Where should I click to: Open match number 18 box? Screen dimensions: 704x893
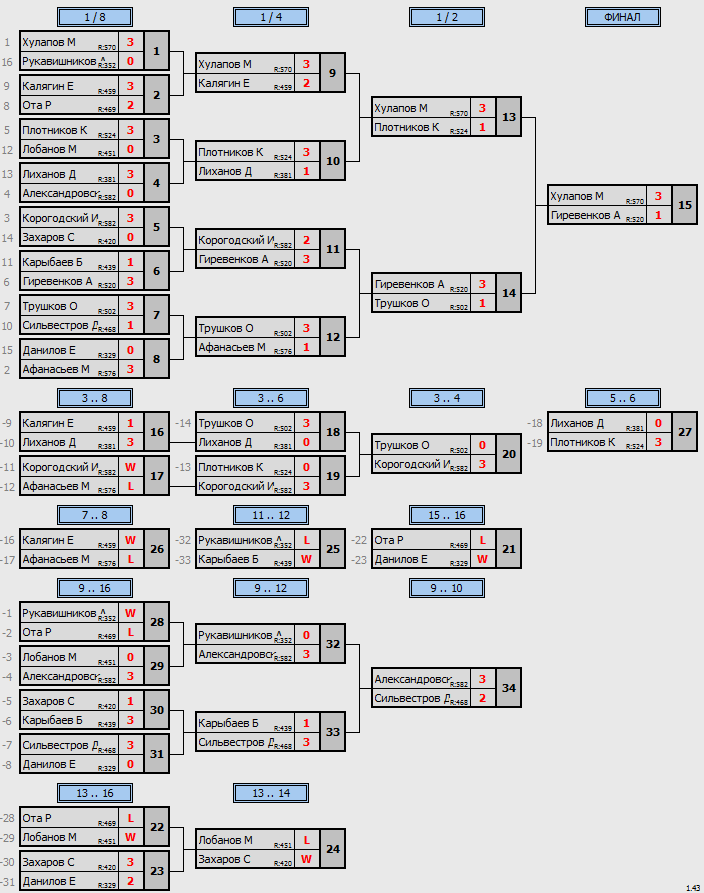click(x=333, y=432)
